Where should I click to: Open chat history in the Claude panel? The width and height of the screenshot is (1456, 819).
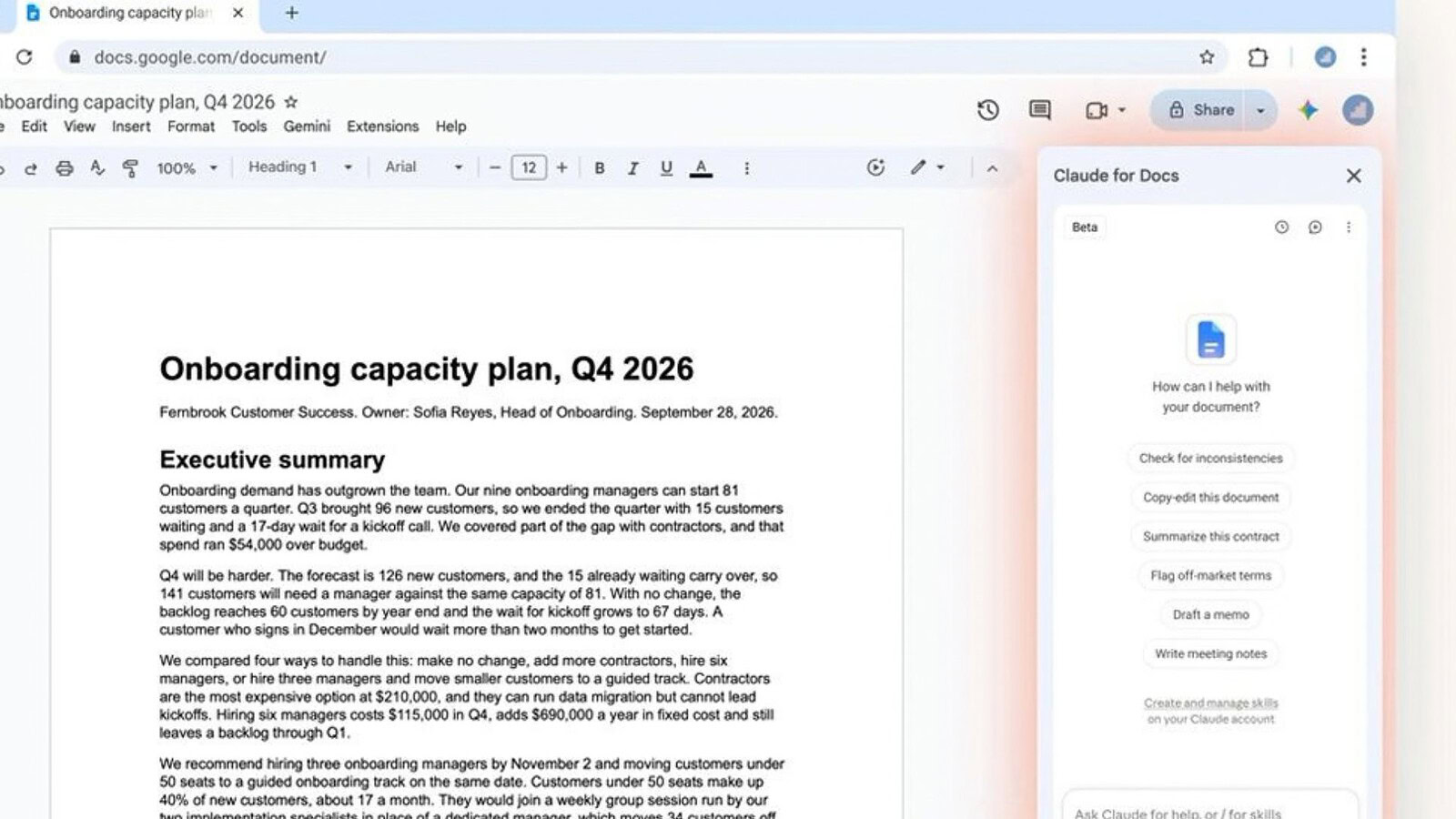tap(1281, 227)
